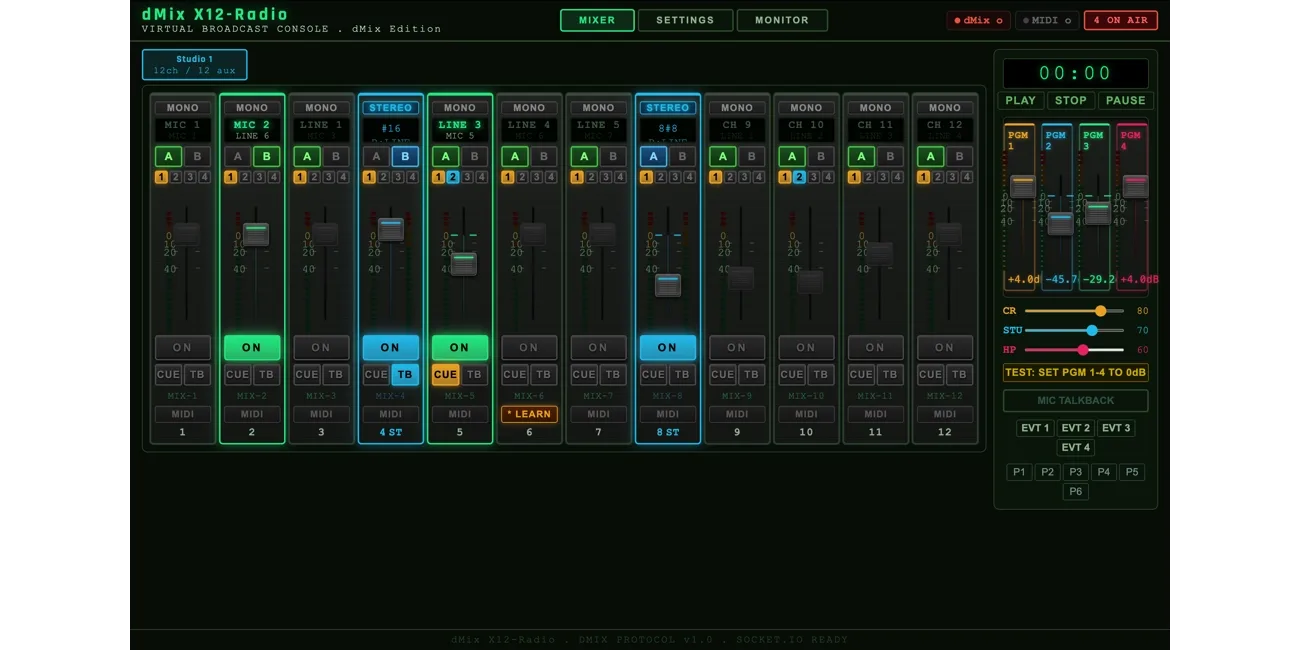
Task: Disable CUE on channel 5
Action: point(445,375)
